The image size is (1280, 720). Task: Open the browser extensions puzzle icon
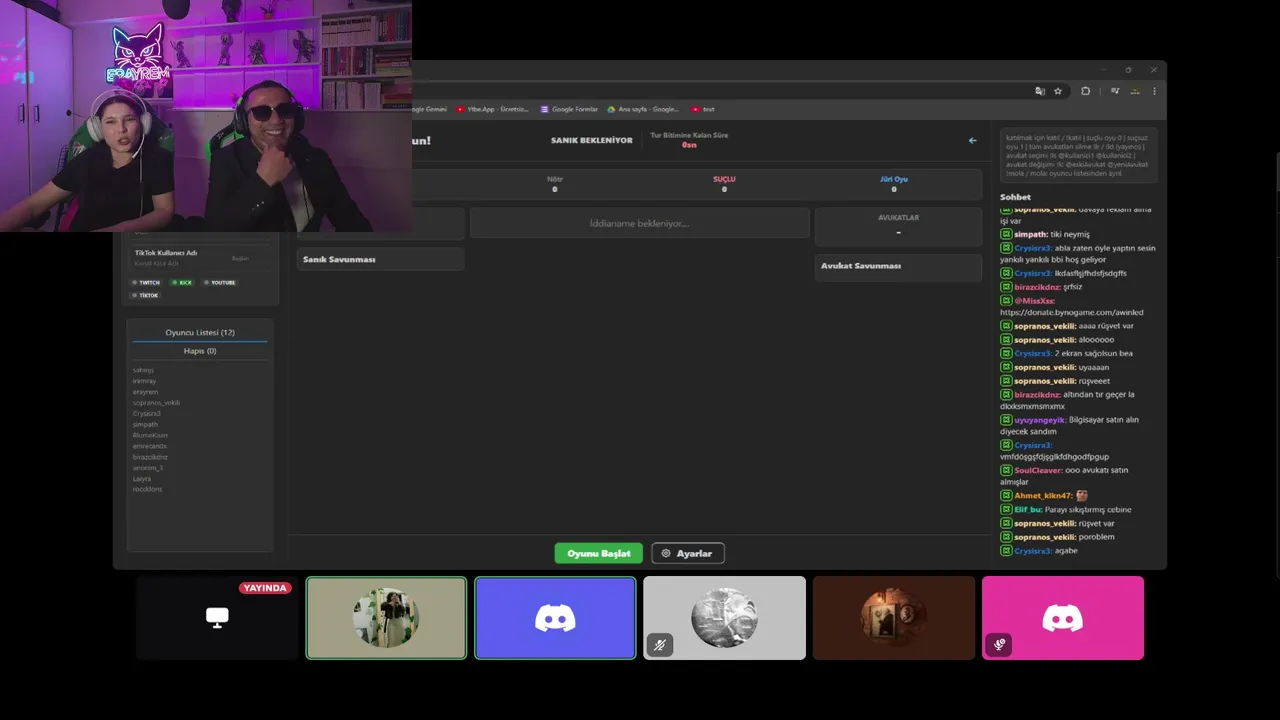tap(1085, 91)
